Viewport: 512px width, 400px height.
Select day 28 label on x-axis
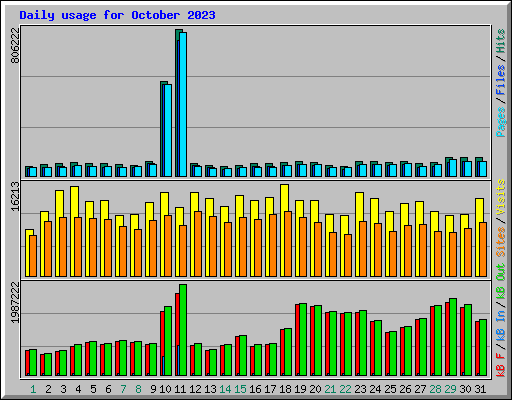point(435,389)
